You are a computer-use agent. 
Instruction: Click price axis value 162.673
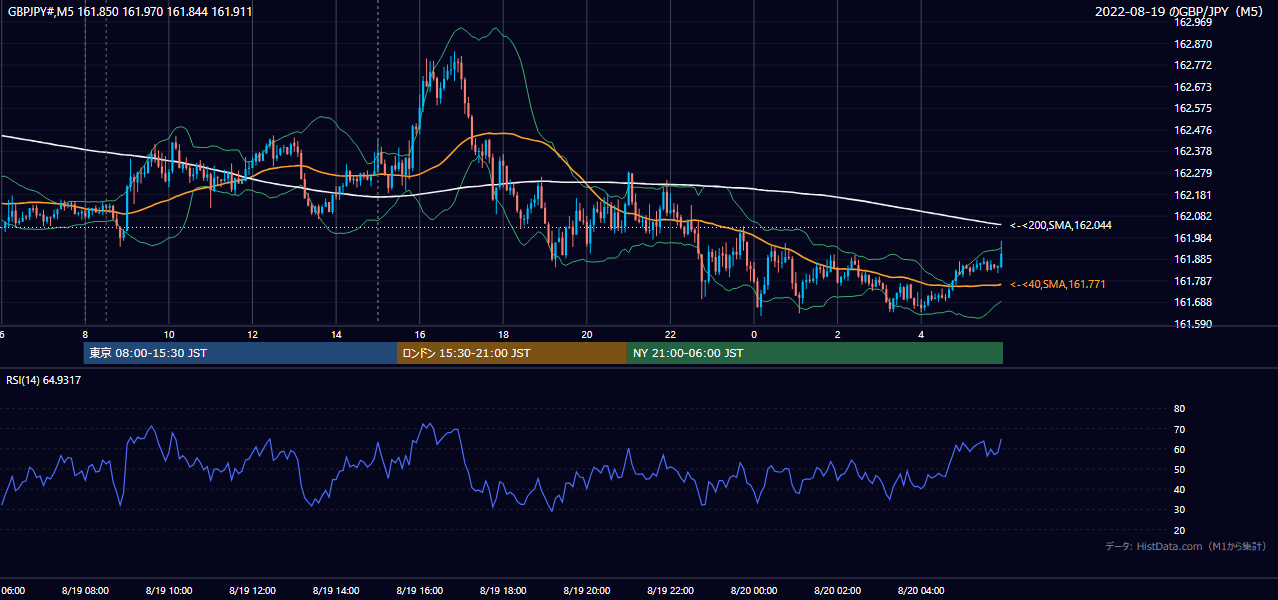click(x=1193, y=87)
